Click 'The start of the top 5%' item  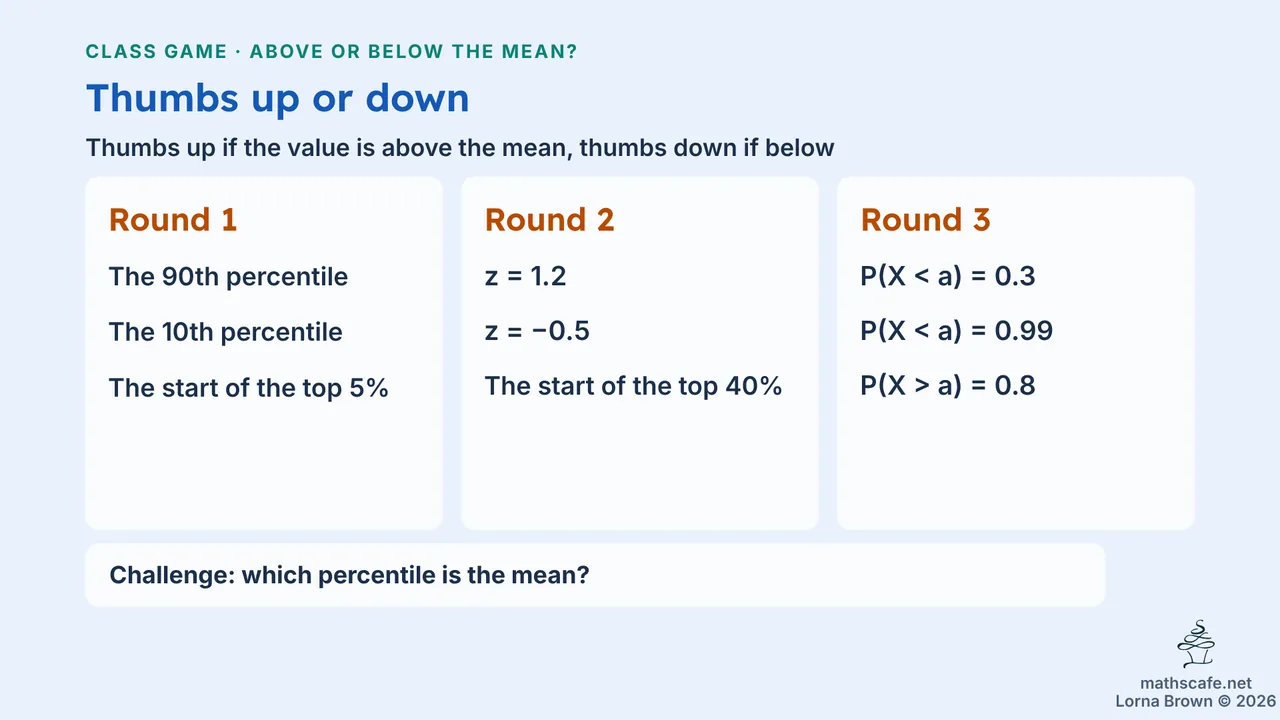coord(249,388)
